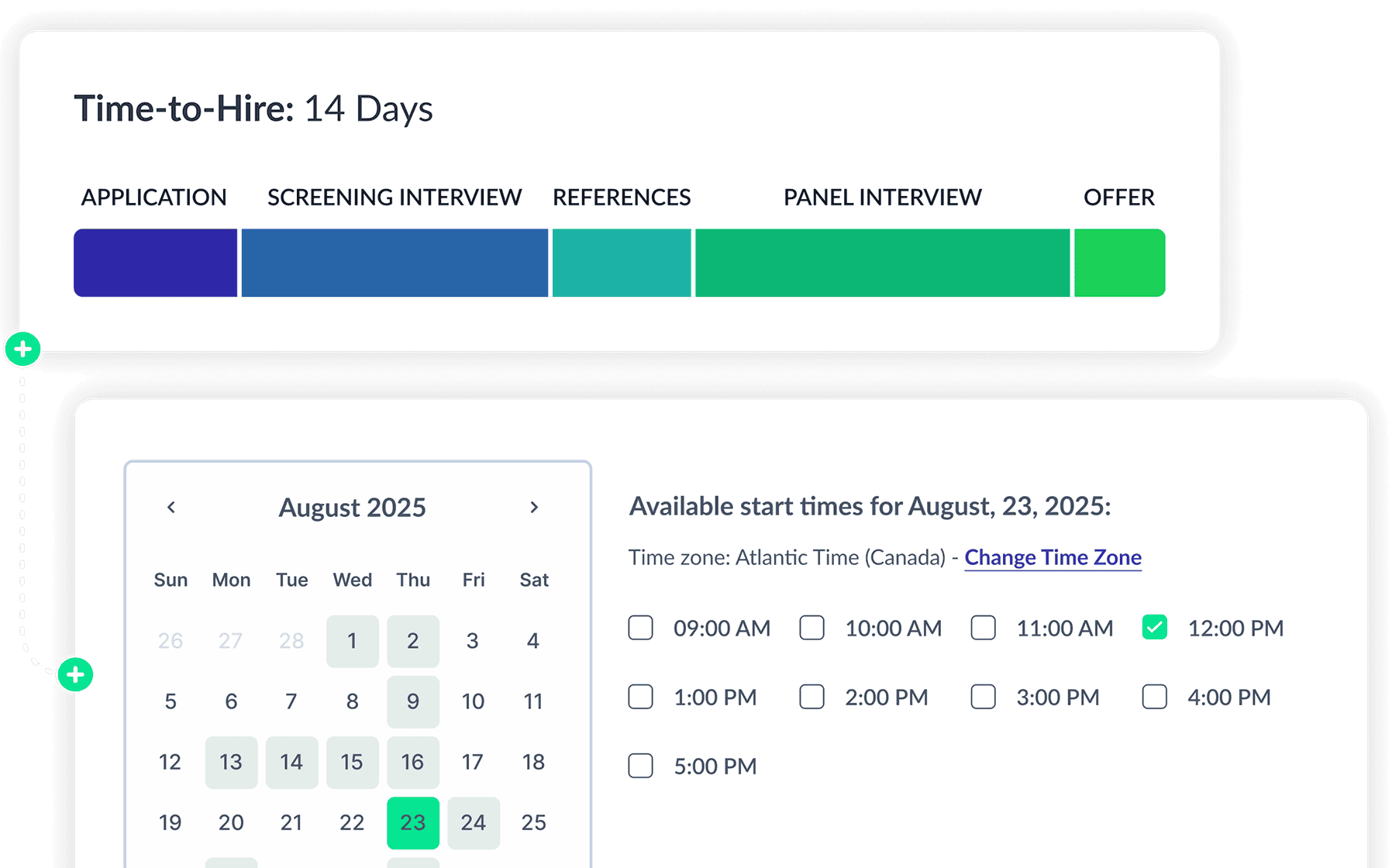
Task: Go to previous month in calendar
Action: pyautogui.click(x=171, y=507)
